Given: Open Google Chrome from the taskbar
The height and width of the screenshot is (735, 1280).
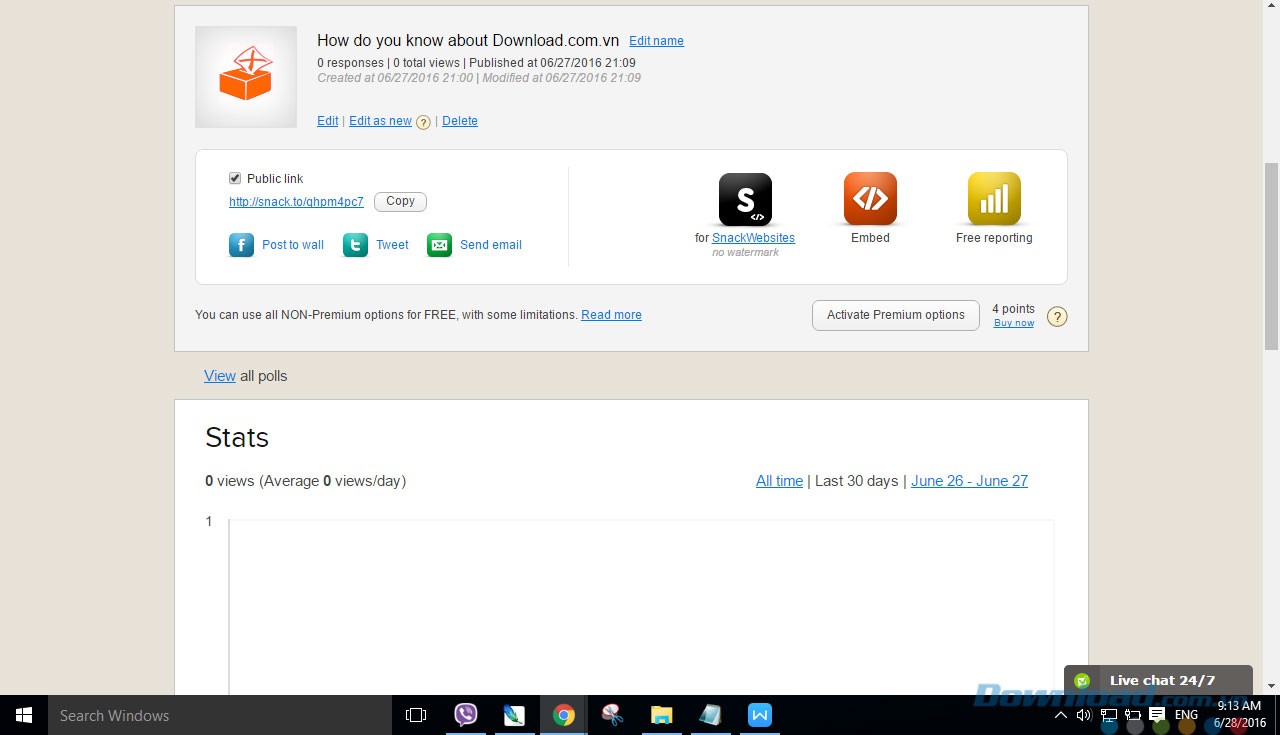Looking at the screenshot, I should point(564,715).
